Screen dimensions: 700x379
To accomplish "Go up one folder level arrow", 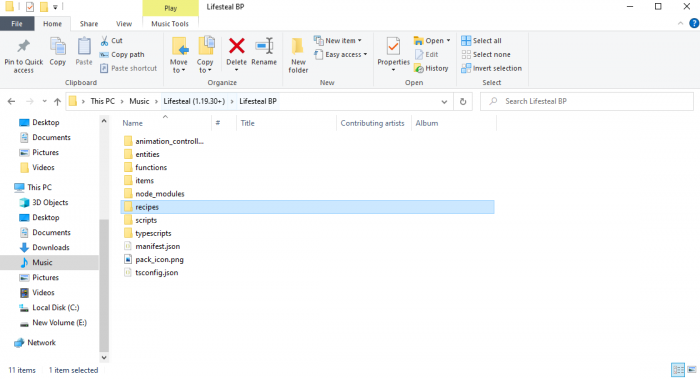I will 57,101.
